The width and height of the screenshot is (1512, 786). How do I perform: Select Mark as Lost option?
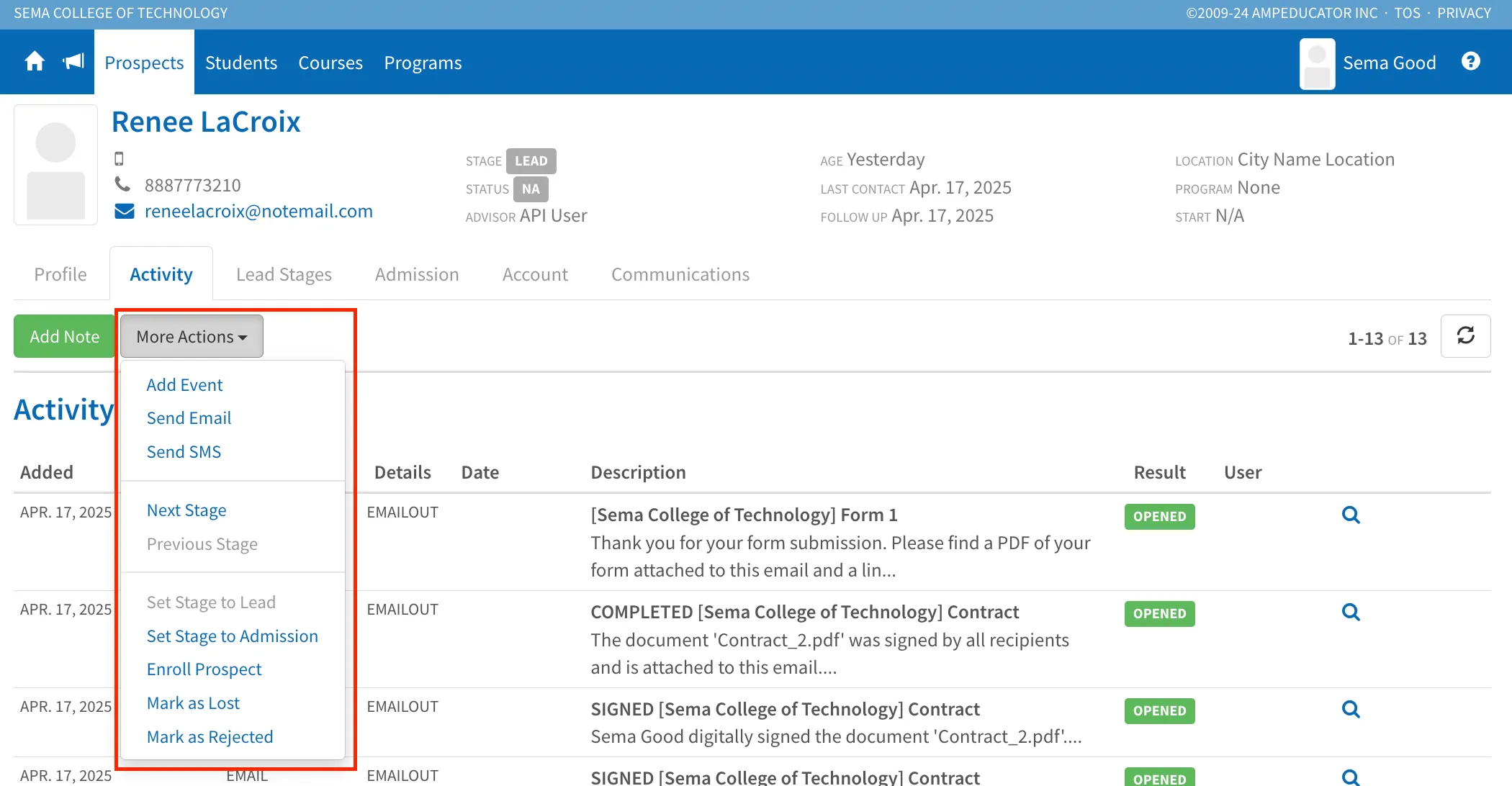coord(193,703)
